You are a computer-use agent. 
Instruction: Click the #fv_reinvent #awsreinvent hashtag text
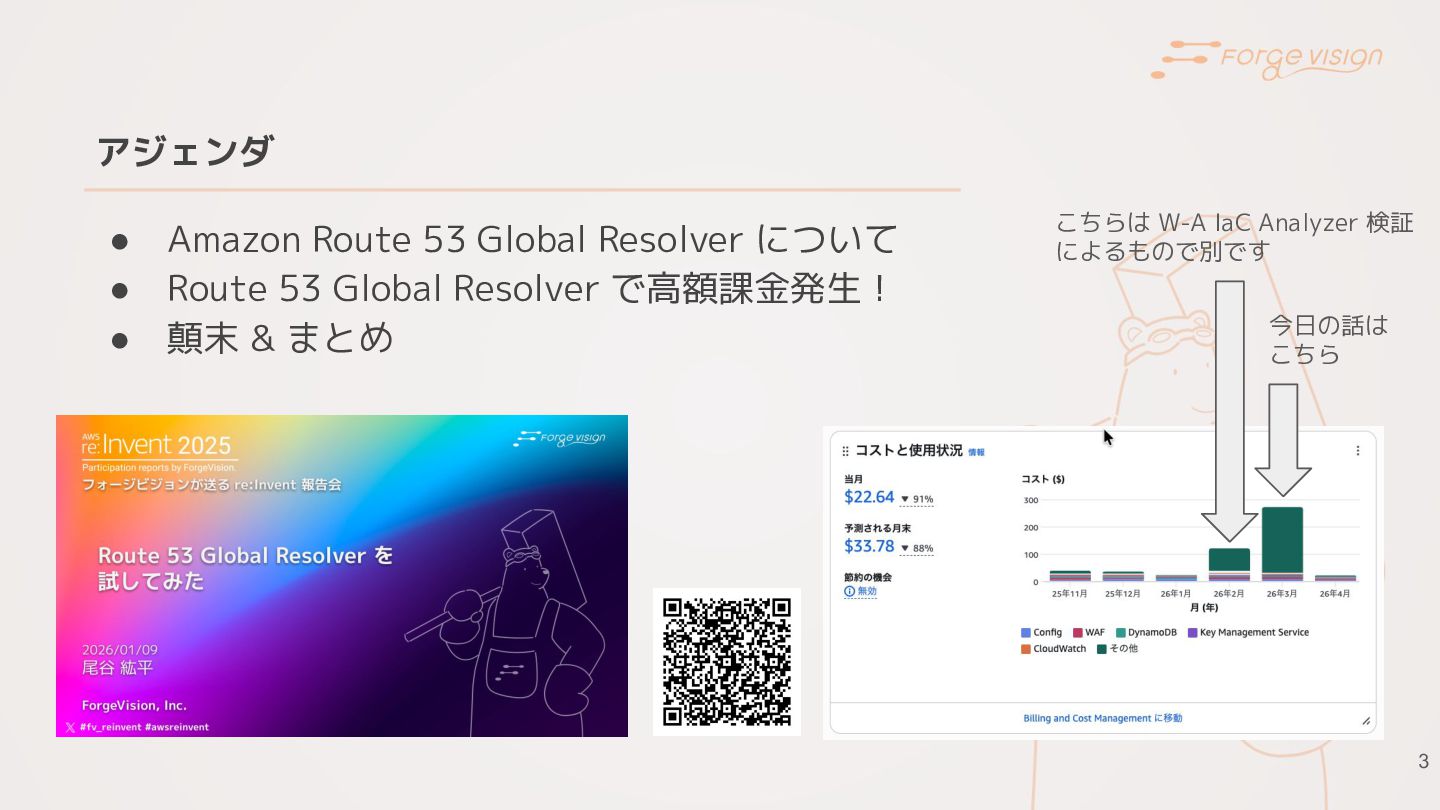point(144,727)
